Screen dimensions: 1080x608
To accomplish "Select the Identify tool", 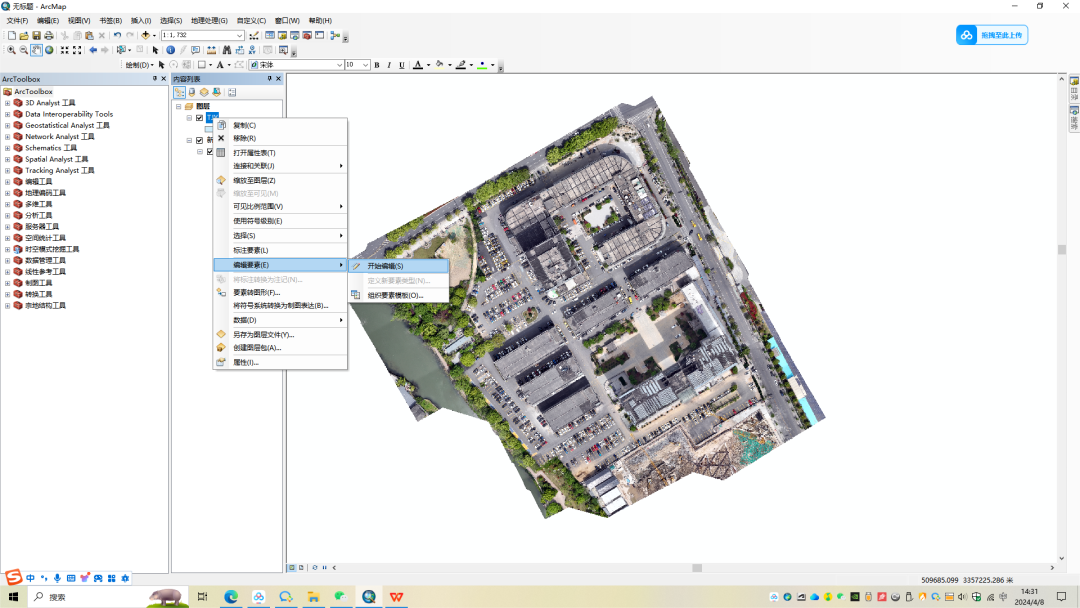I will pyautogui.click(x=170, y=50).
